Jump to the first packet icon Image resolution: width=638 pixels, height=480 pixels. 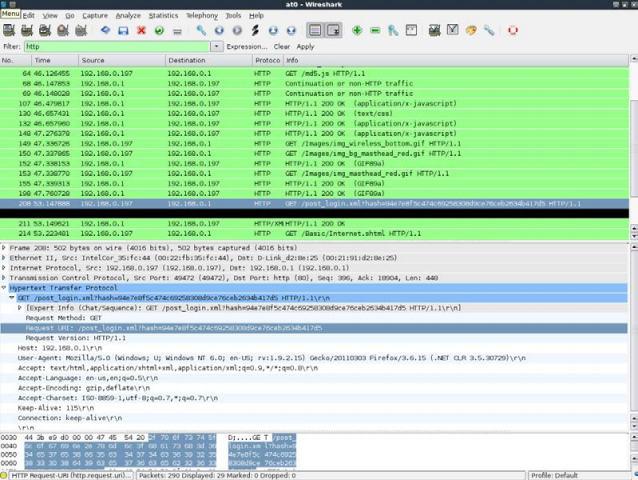pos(273,30)
